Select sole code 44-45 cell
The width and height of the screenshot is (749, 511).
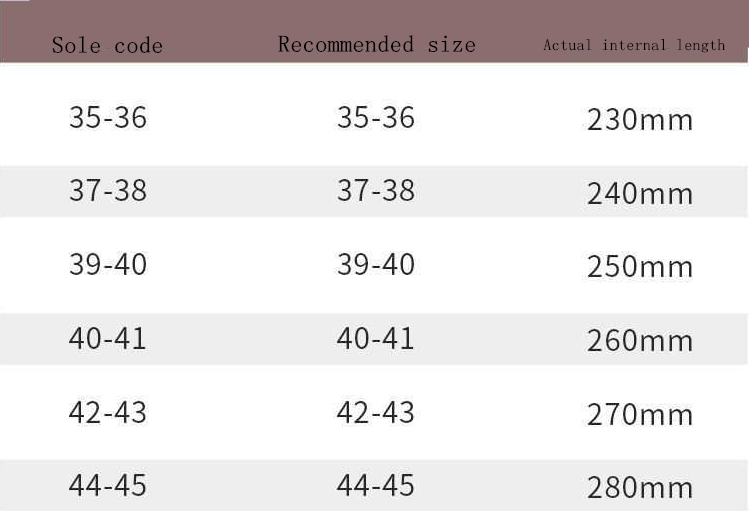pos(107,485)
